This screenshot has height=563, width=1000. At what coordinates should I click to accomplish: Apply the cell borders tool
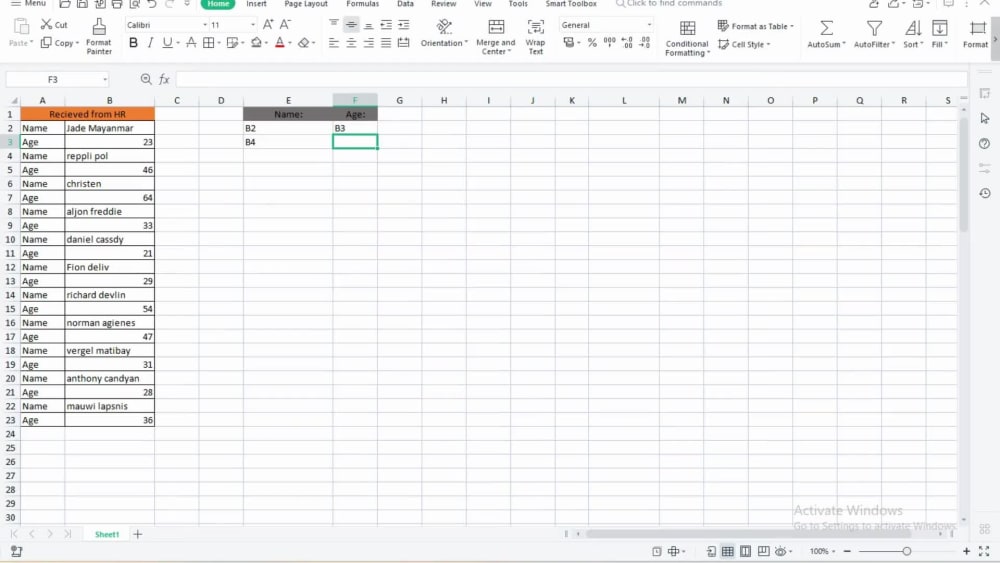[x=209, y=43]
